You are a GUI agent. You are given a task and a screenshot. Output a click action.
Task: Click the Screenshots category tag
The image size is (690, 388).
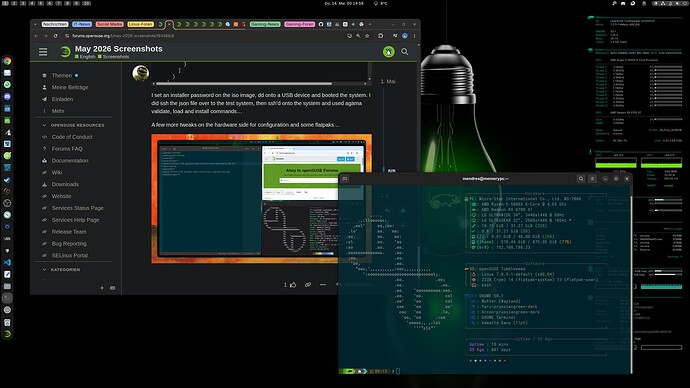tap(113, 57)
